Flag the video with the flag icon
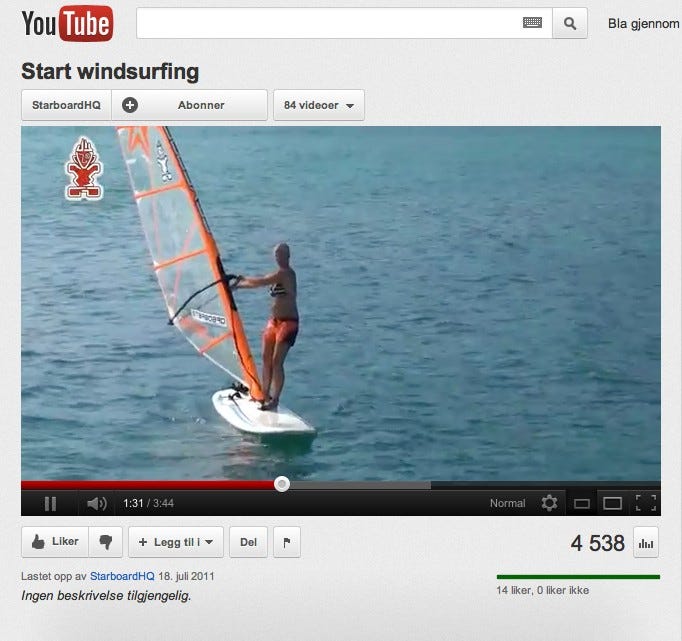 (287, 542)
